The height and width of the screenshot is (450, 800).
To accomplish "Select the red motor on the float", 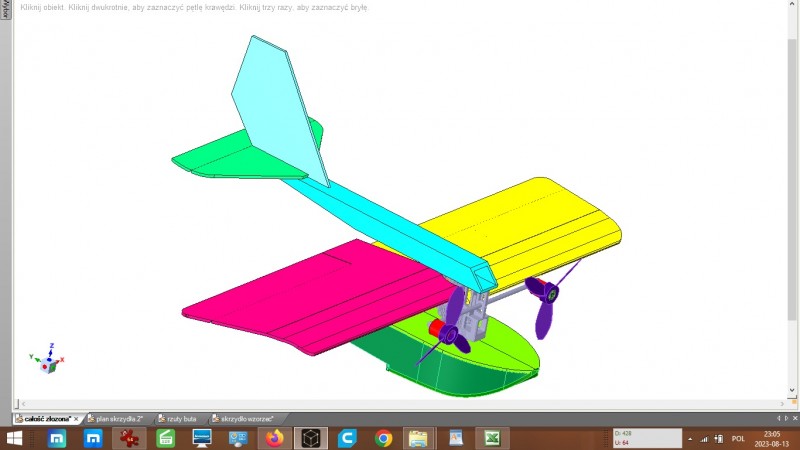I will 435,329.
